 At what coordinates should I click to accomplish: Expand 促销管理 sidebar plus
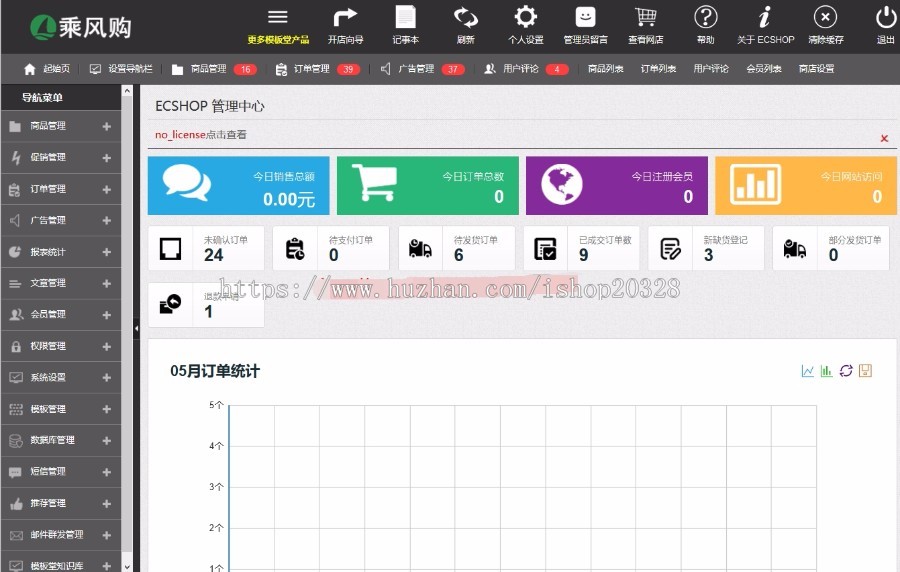[107, 158]
